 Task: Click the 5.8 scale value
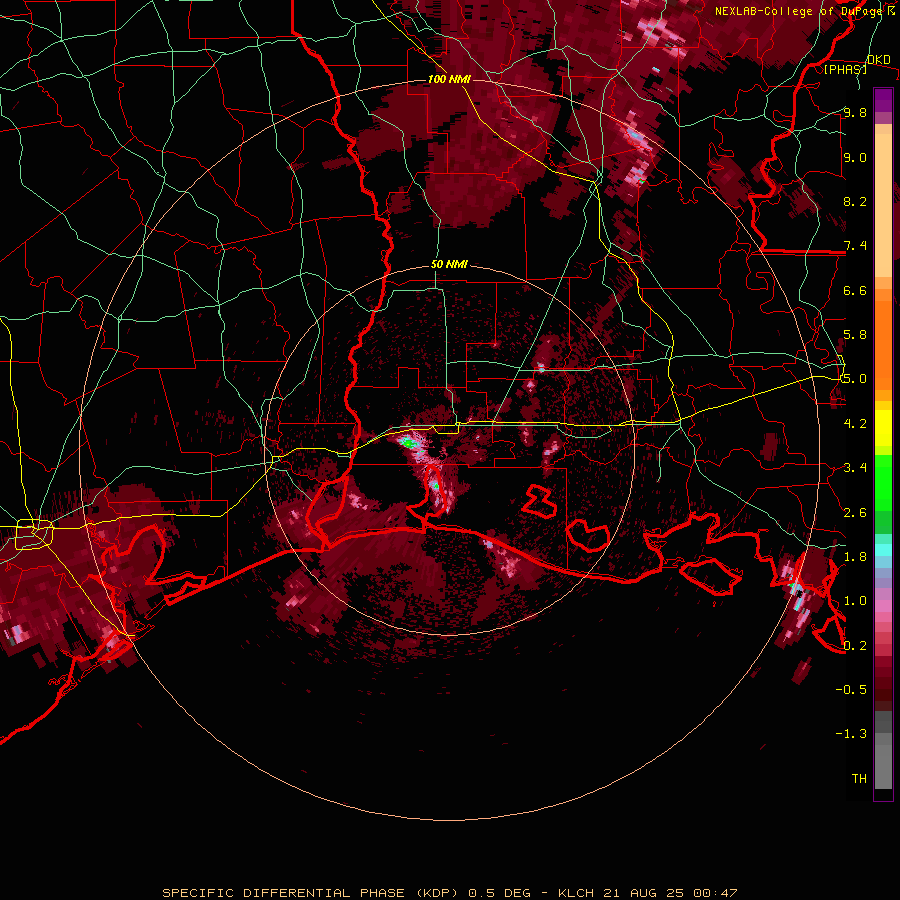coord(855,335)
